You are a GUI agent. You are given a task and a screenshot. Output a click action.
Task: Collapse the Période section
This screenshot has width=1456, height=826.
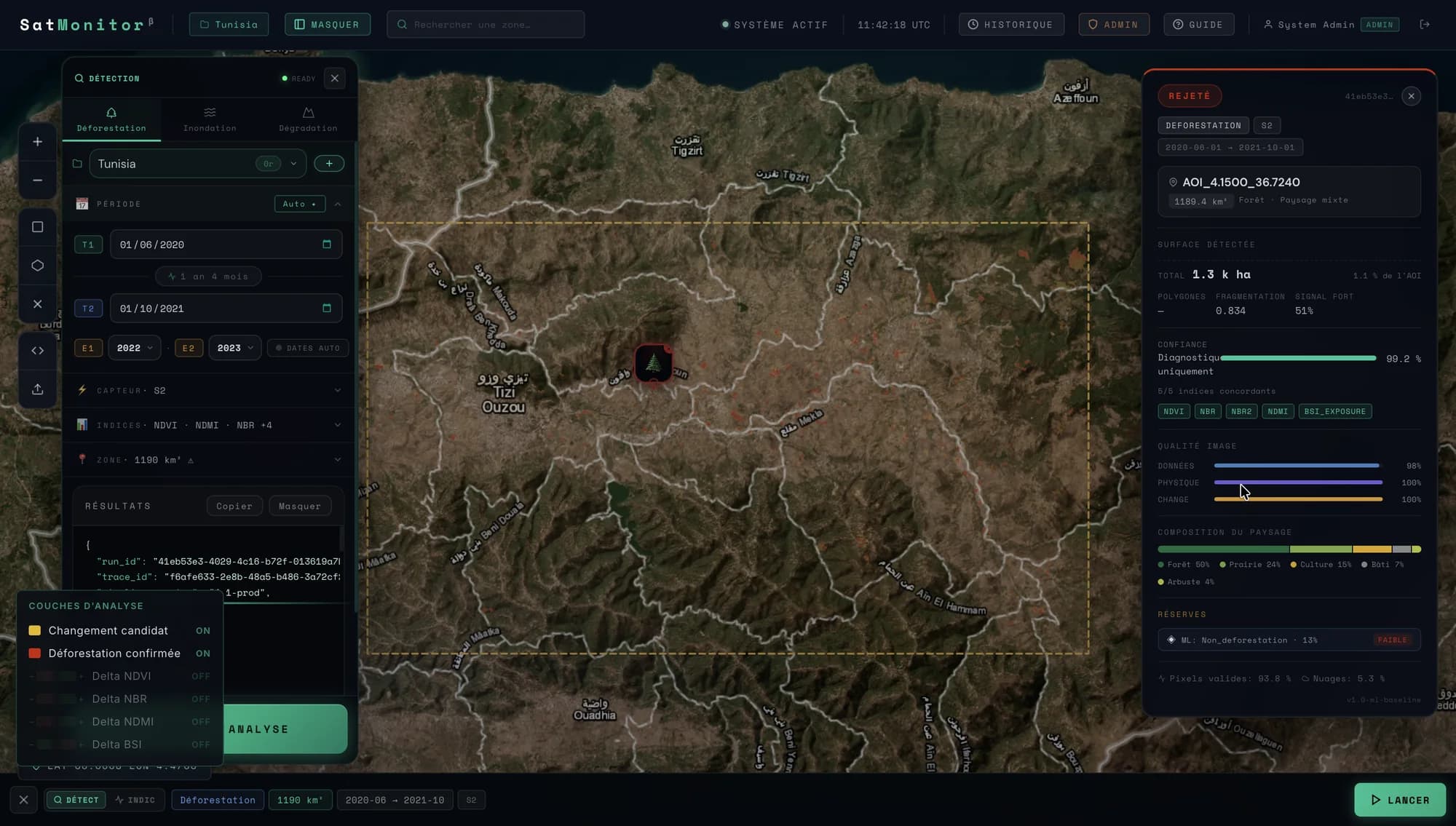[x=338, y=204]
